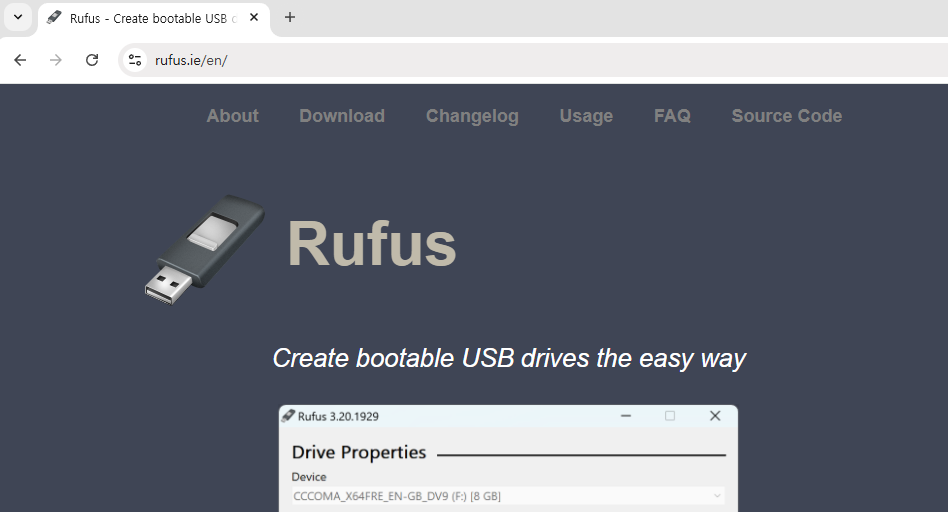
Task: Open the About page
Action: (232, 116)
